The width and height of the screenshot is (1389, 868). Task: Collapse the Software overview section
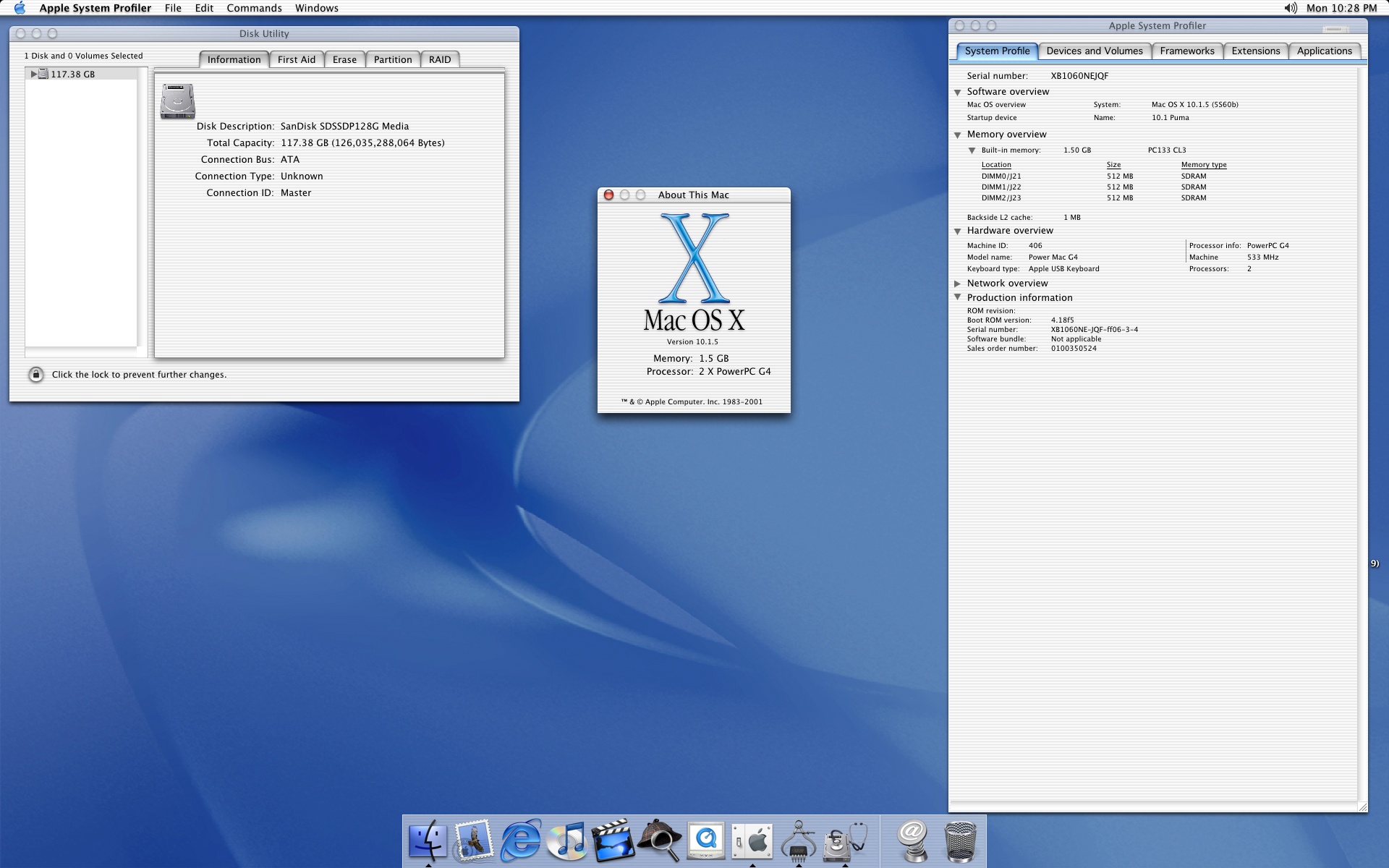(957, 92)
